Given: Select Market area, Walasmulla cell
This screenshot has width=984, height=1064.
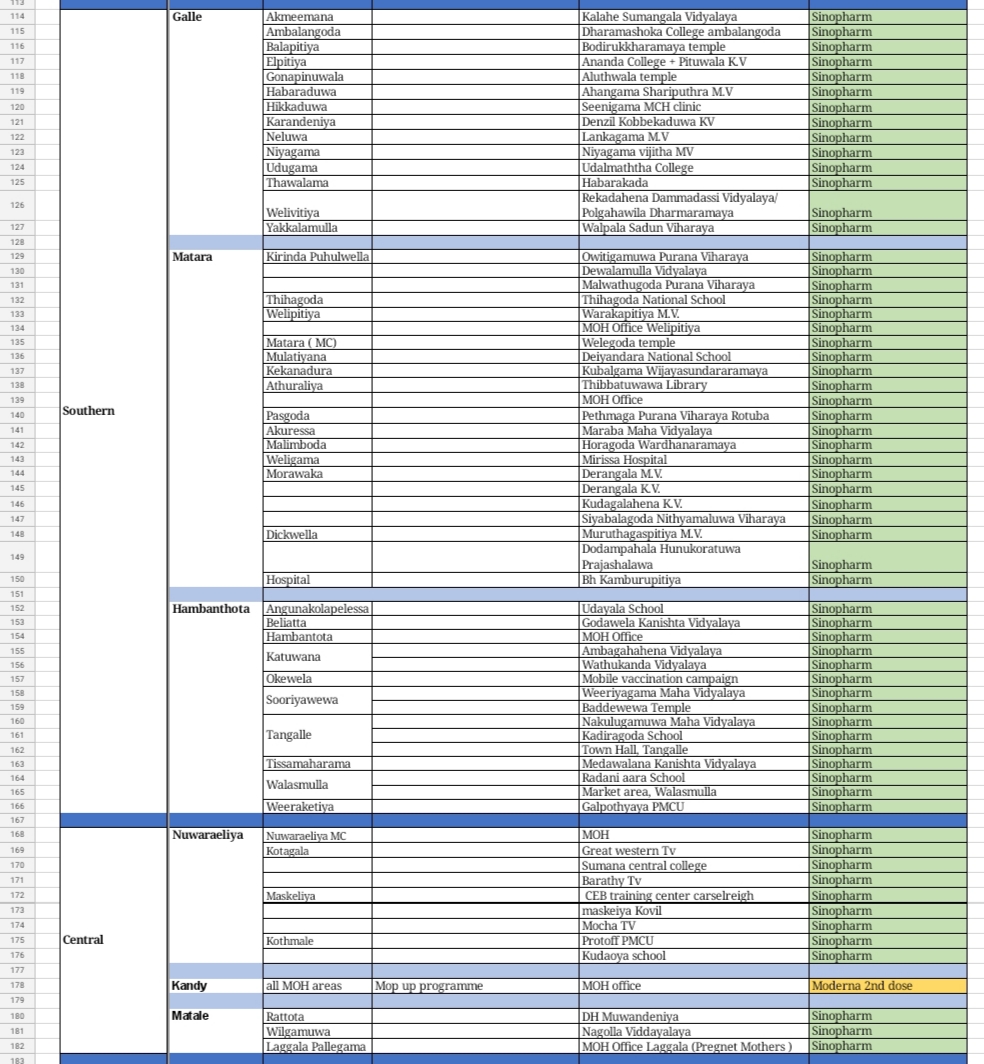Looking at the screenshot, I should click(694, 792).
